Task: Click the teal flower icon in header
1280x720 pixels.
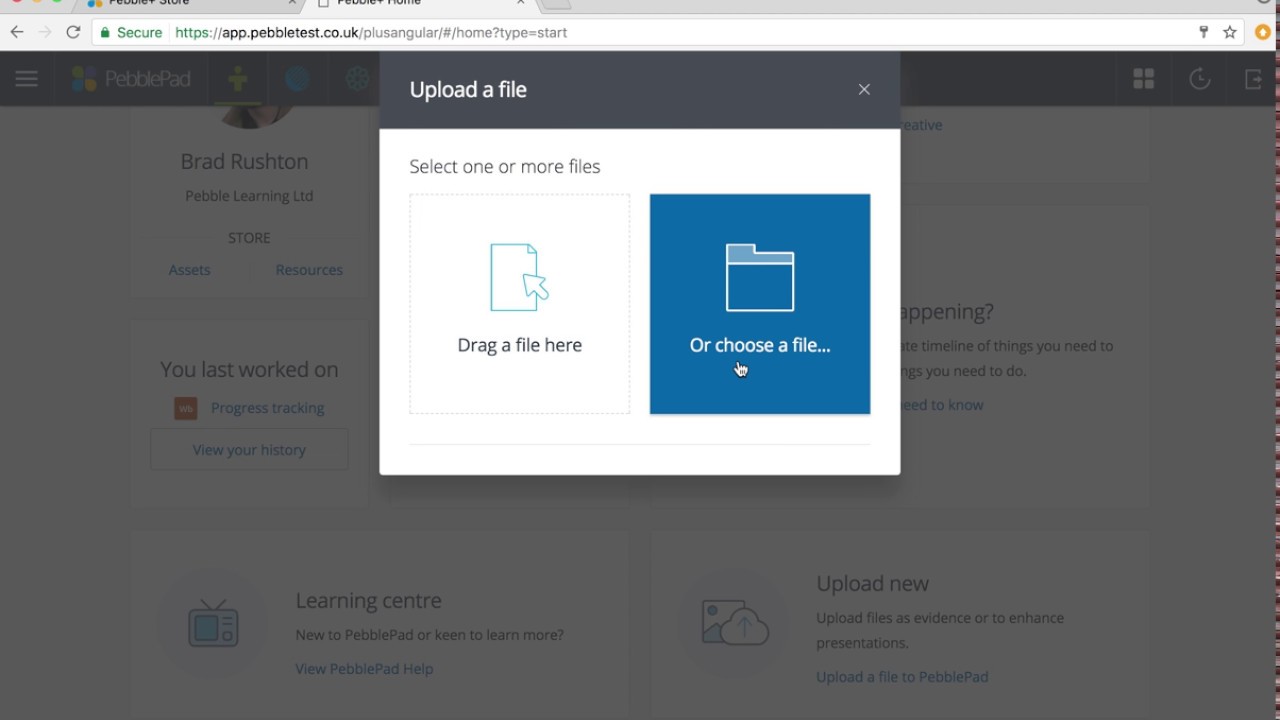Action: pos(358,79)
